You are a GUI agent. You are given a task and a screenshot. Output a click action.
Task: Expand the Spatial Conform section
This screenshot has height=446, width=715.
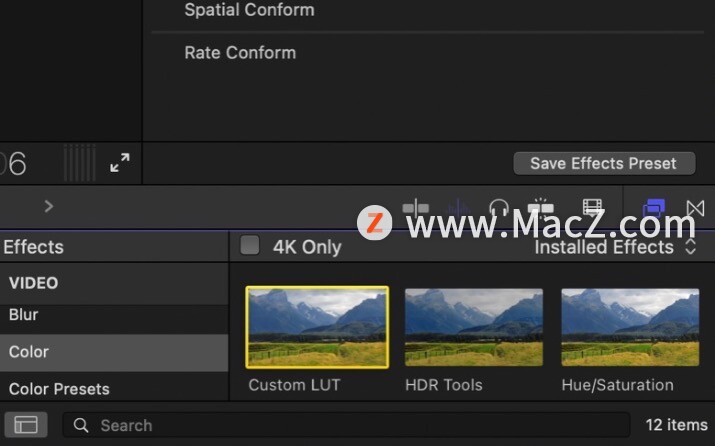coord(249,10)
